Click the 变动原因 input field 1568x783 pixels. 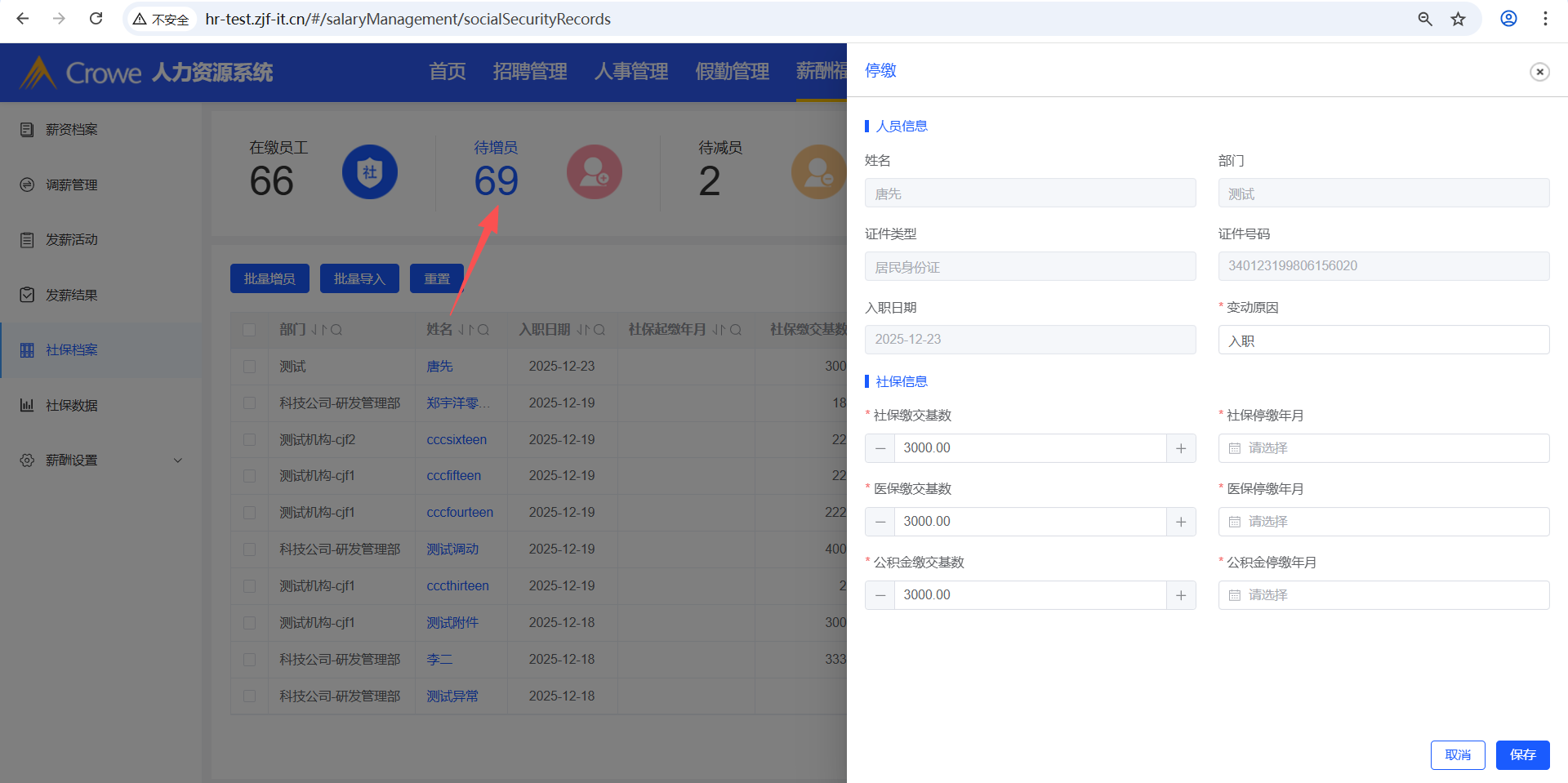pyautogui.click(x=1383, y=340)
